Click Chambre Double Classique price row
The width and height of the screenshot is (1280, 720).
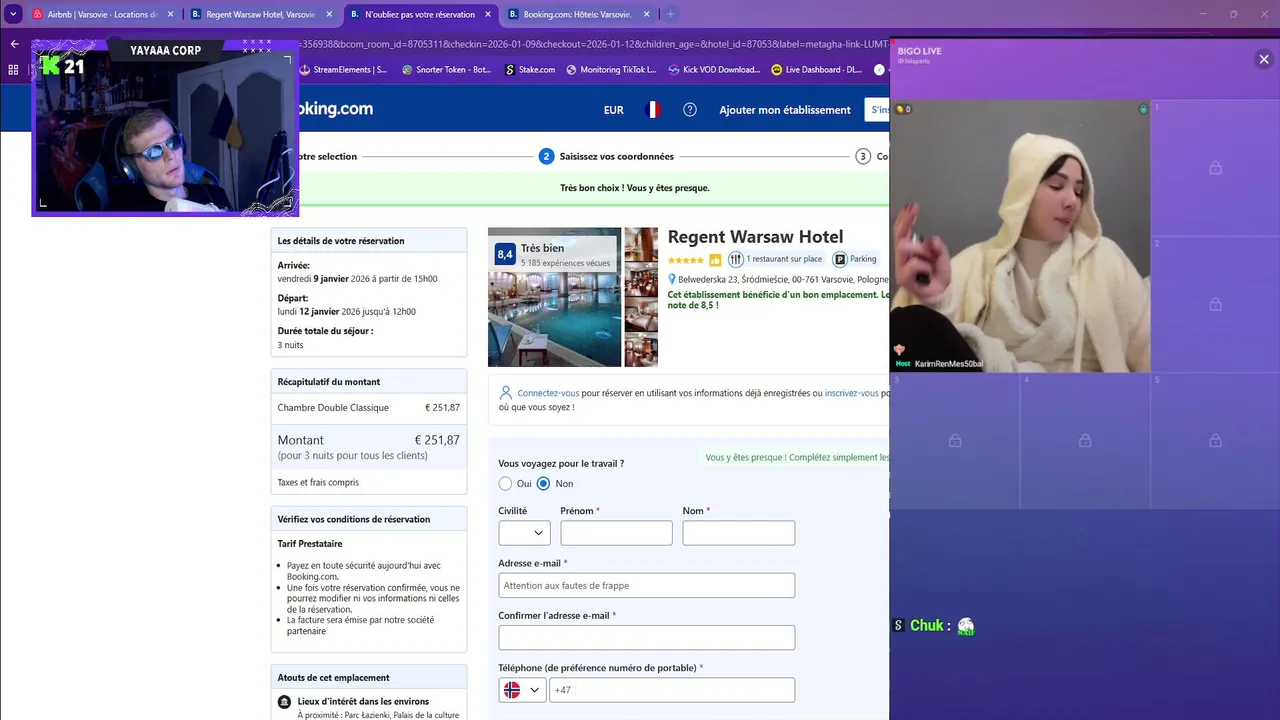point(368,408)
